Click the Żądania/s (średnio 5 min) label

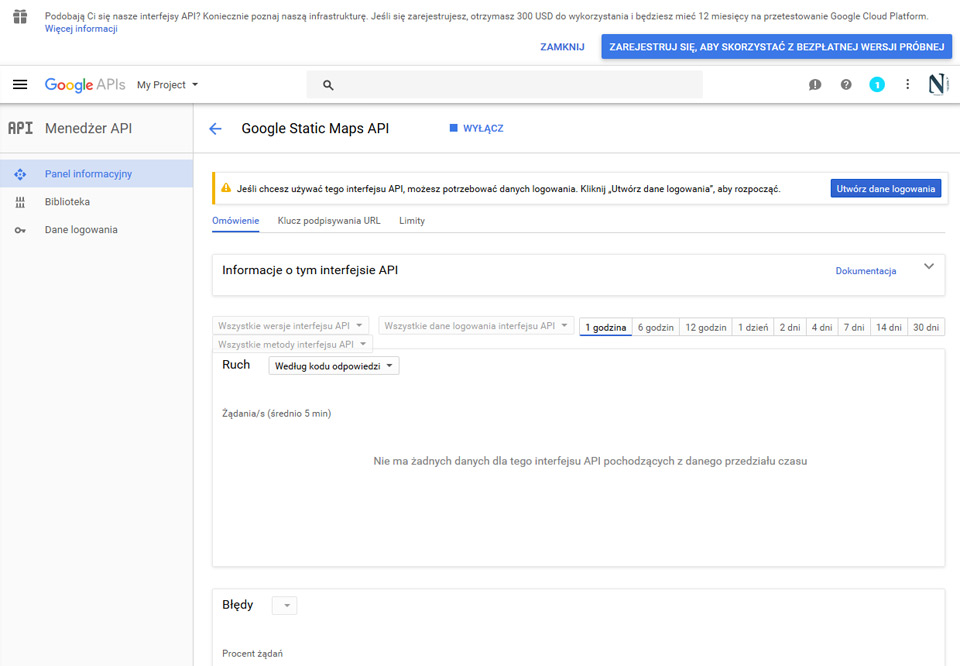pos(277,414)
